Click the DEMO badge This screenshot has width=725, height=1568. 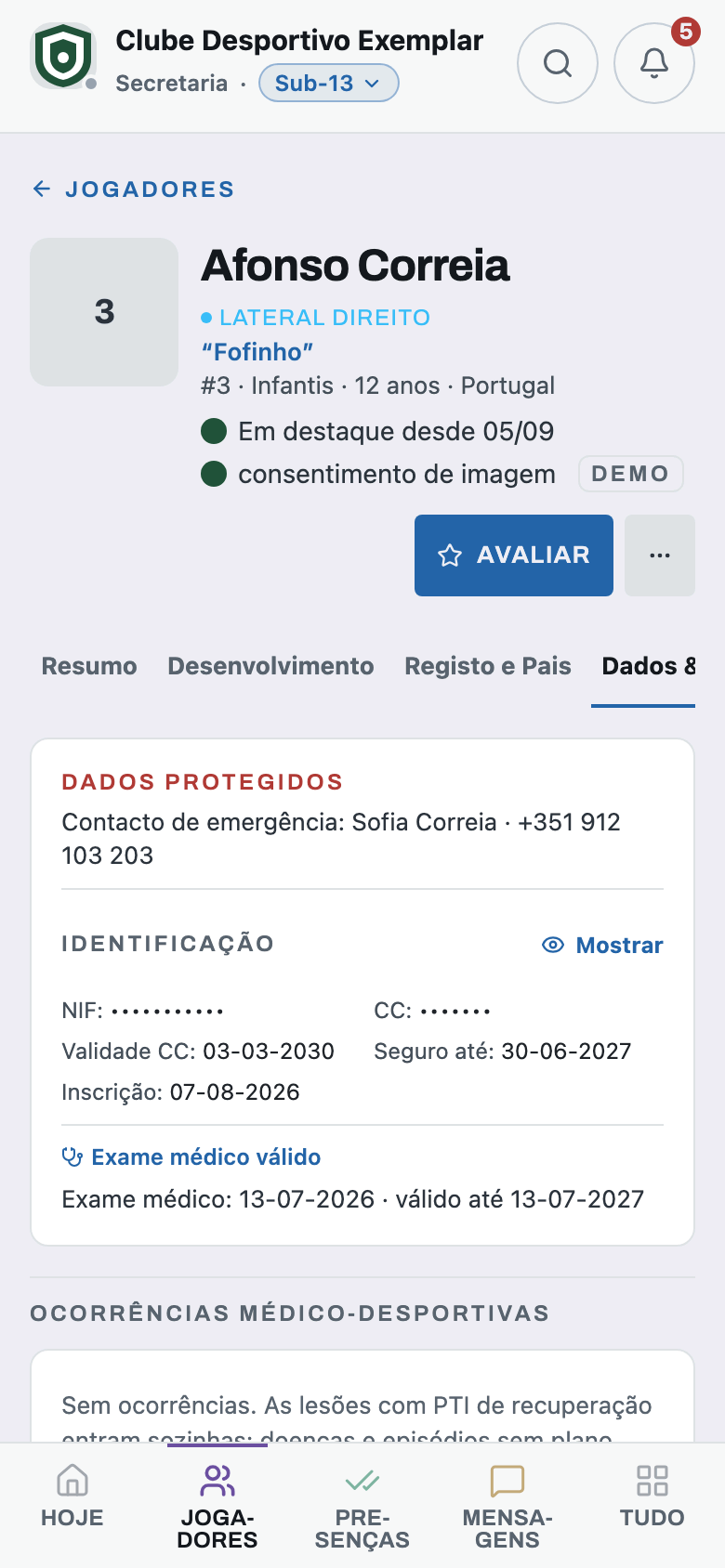click(631, 474)
